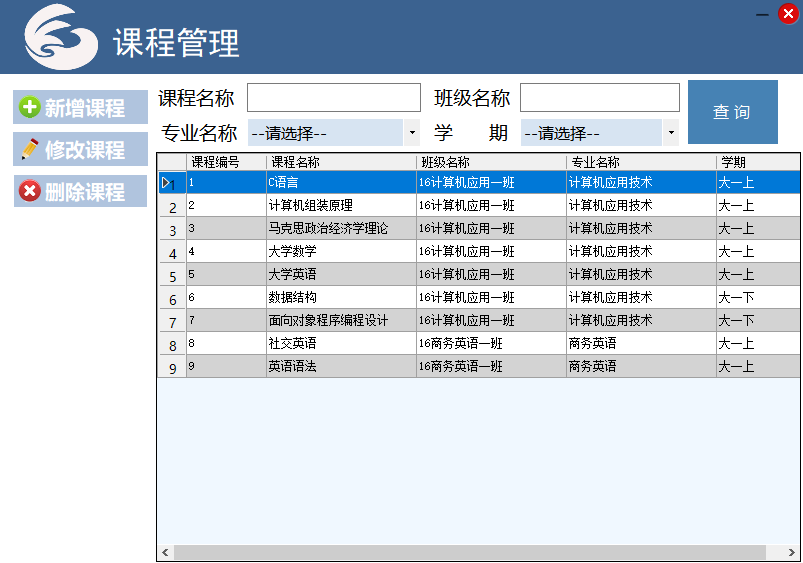
Task: Open the 学期 dropdown arrow
Action: pos(671,133)
